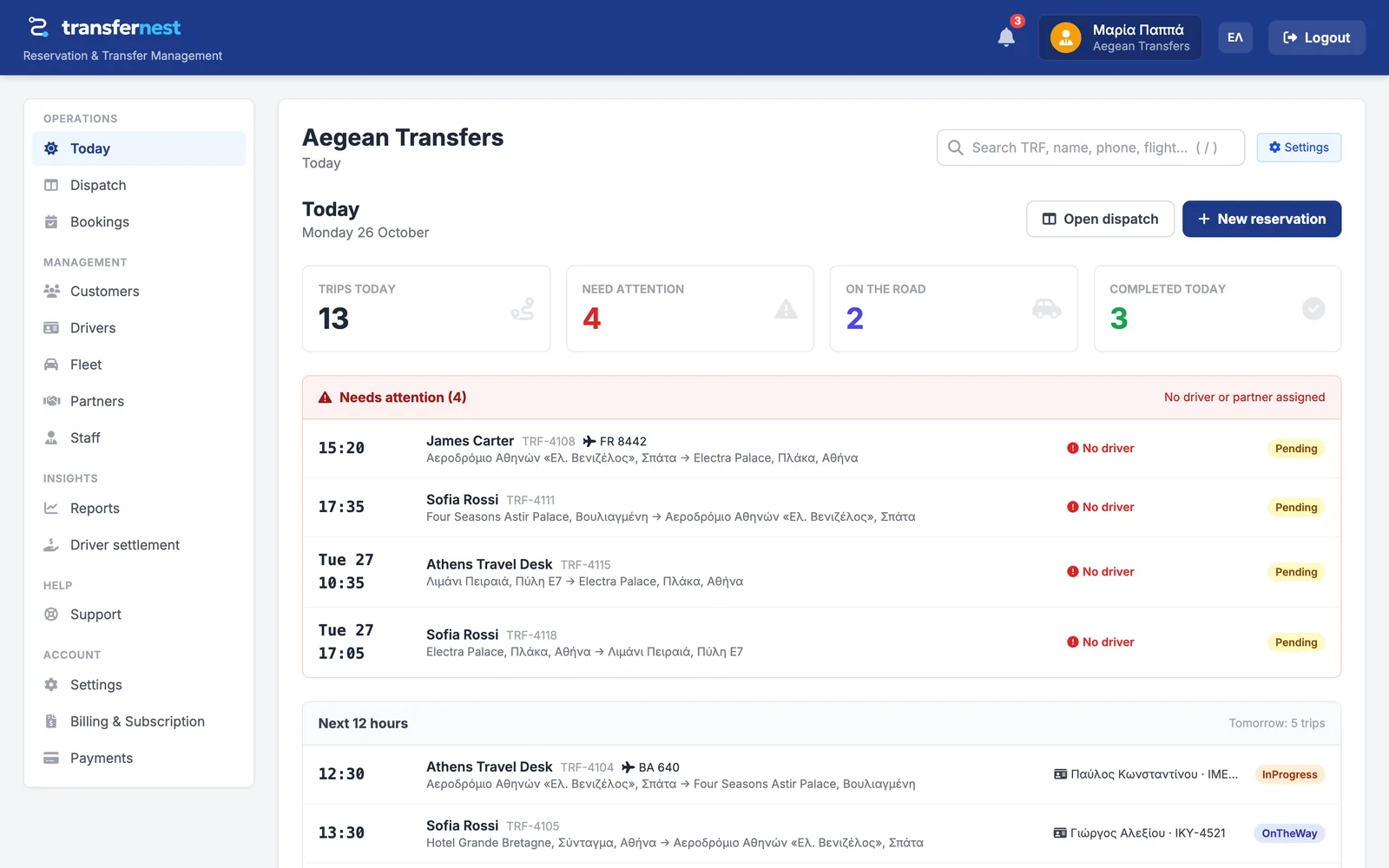This screenshot has height=868, width=1389.
Task: Open the Trips Today stat card
Action: (x=426, y=308)
